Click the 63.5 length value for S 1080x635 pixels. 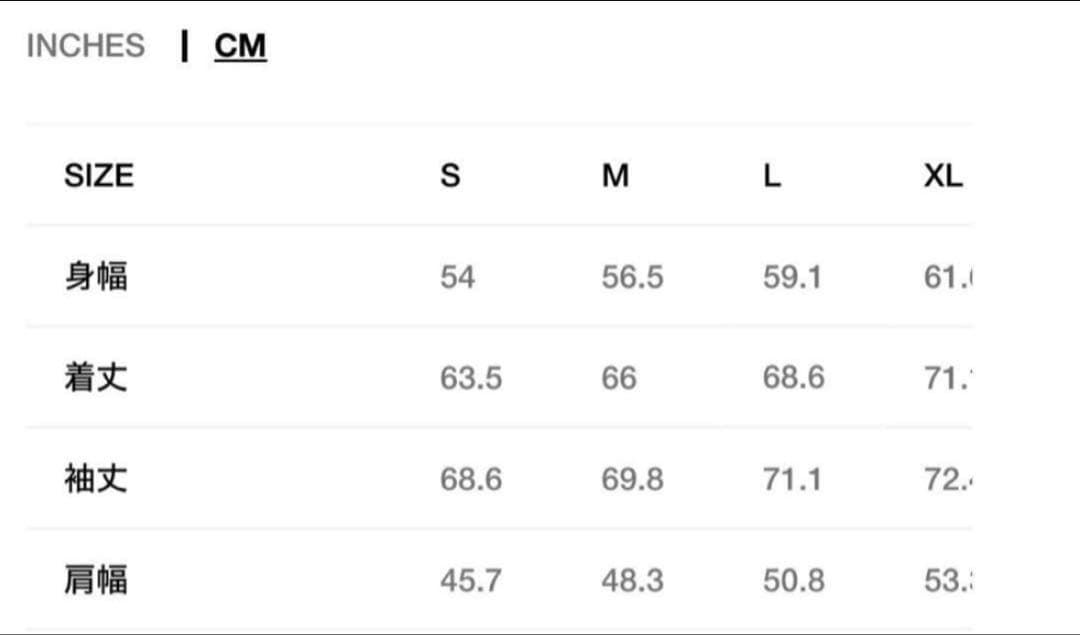click(x=470, y=379)
